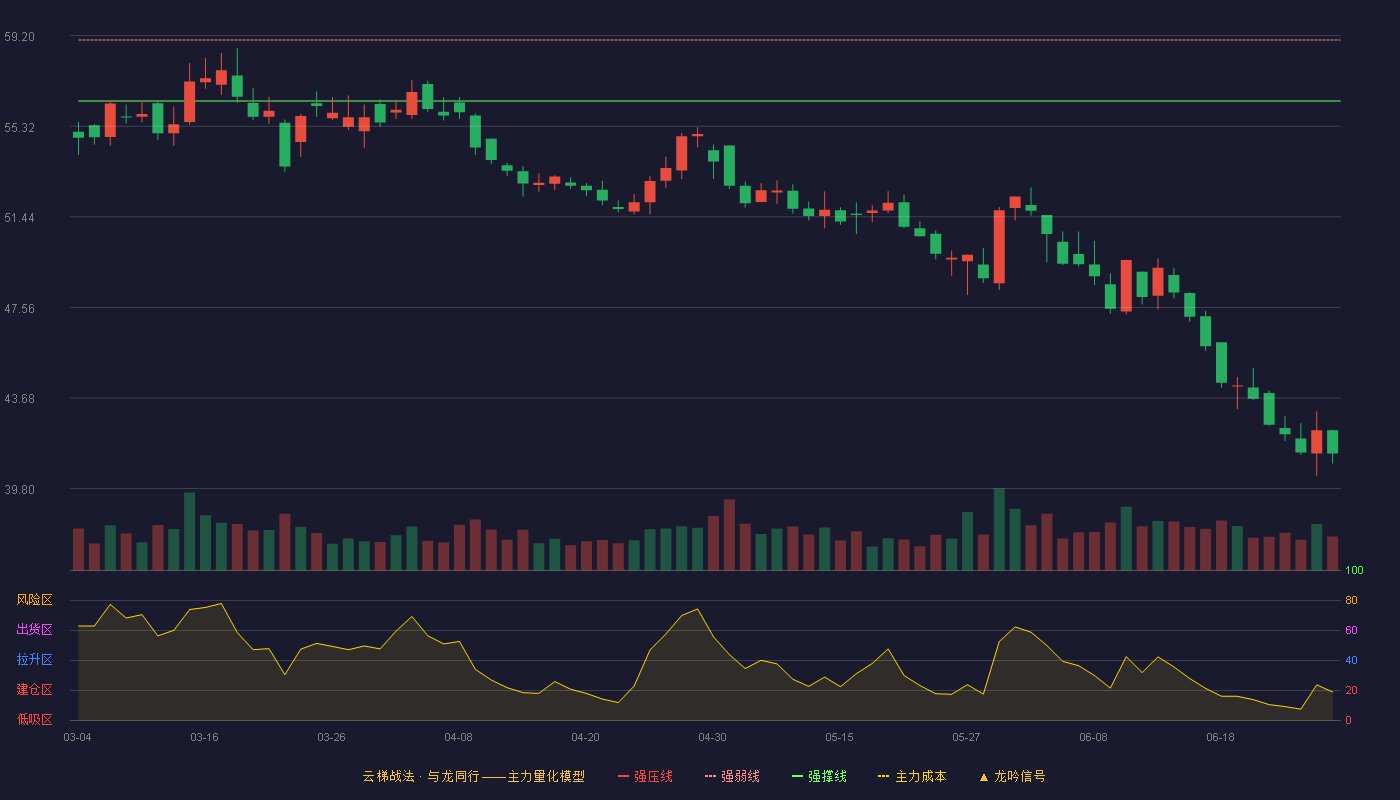This screenshot has width=1400, height=800.
Task: Click the 55.32 price axis label
Action: [x=19, y=128]
